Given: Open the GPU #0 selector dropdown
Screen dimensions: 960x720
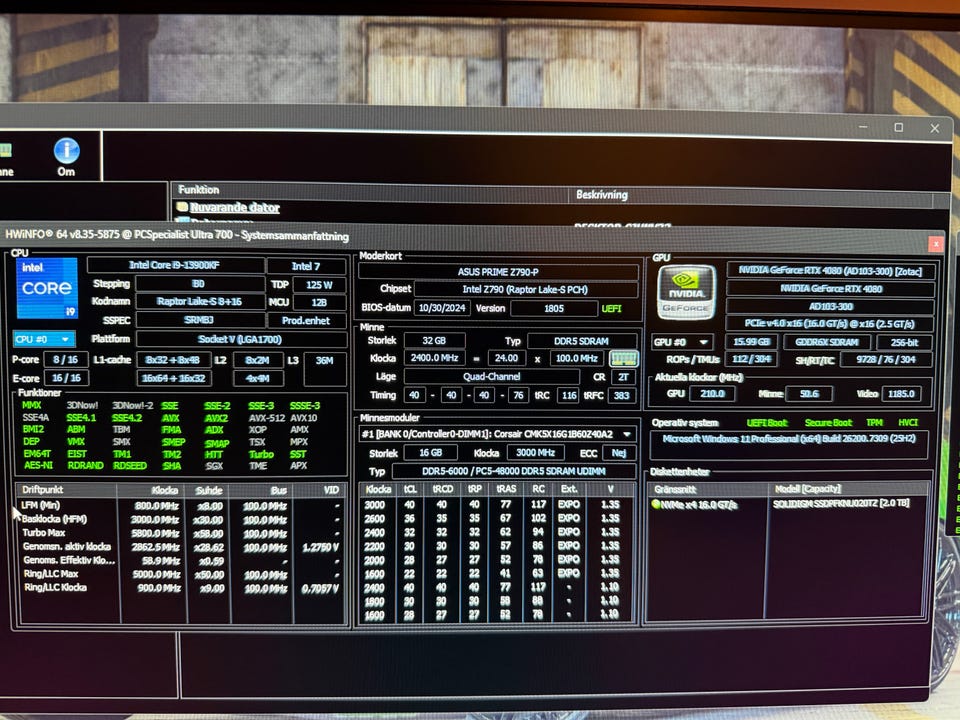Looking at the screenshot, I should (683, 341).
